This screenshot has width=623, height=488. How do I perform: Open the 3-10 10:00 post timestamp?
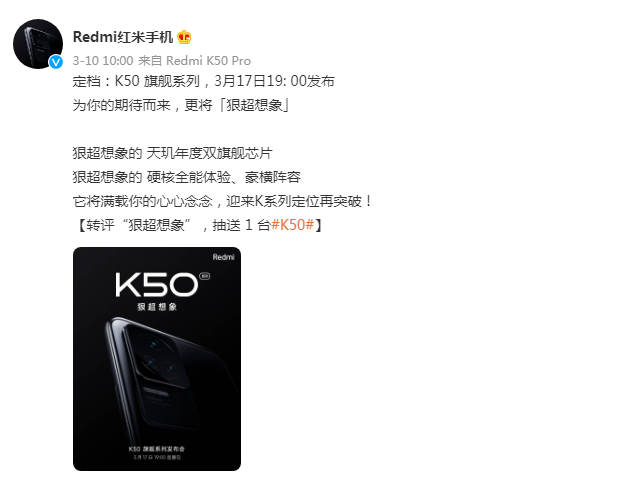pyautogui.click(x=103, y=60)
